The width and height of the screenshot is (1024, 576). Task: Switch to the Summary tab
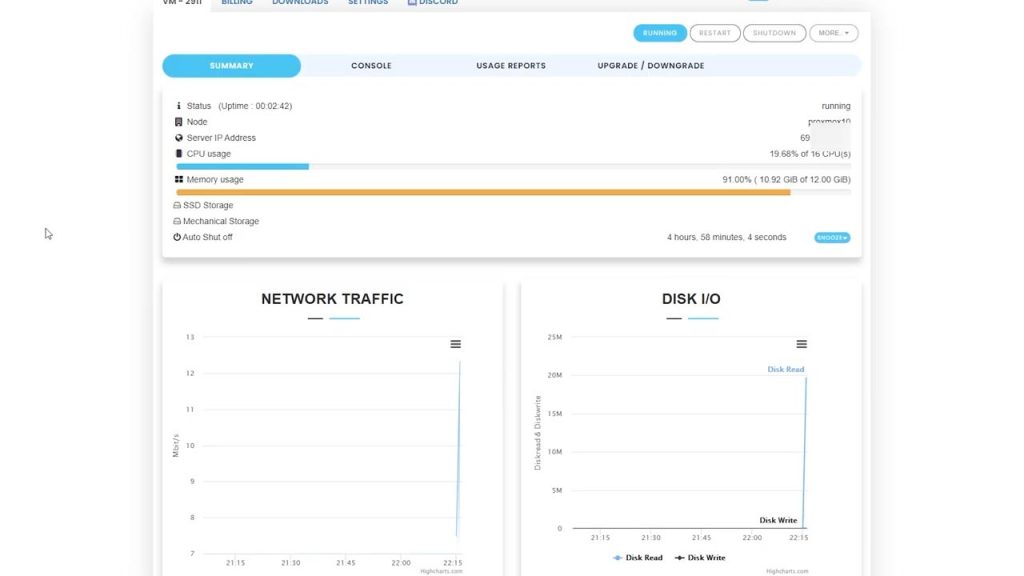(x=232, y=66)
